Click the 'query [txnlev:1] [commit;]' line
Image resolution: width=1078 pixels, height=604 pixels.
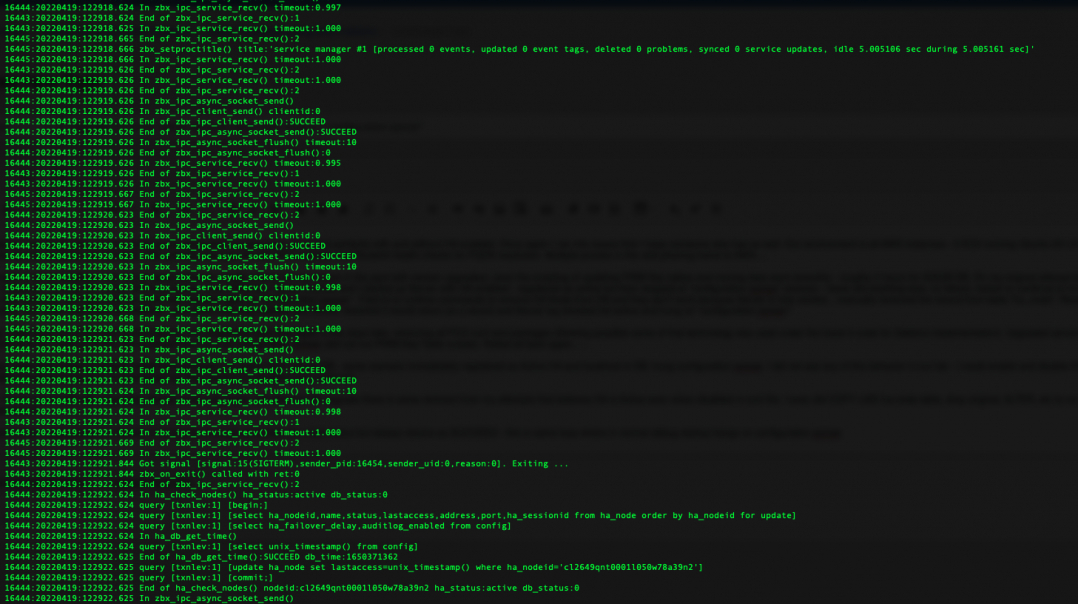pos(139,577)
